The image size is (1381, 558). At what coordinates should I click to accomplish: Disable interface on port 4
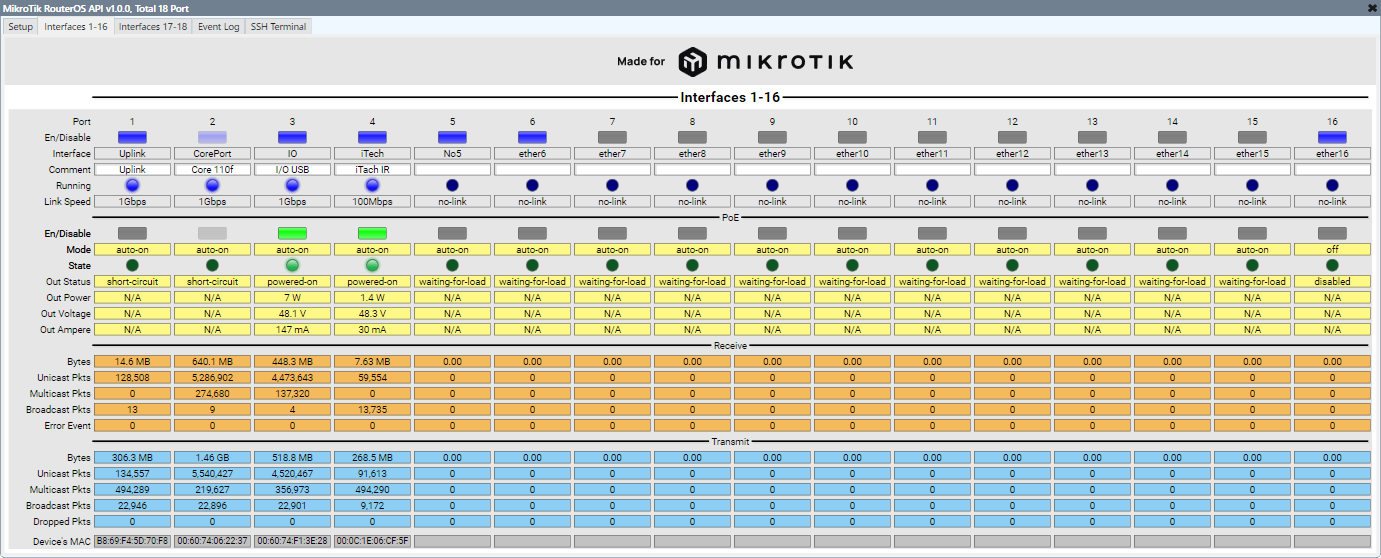pyautogui.click(x=372, y=137)
